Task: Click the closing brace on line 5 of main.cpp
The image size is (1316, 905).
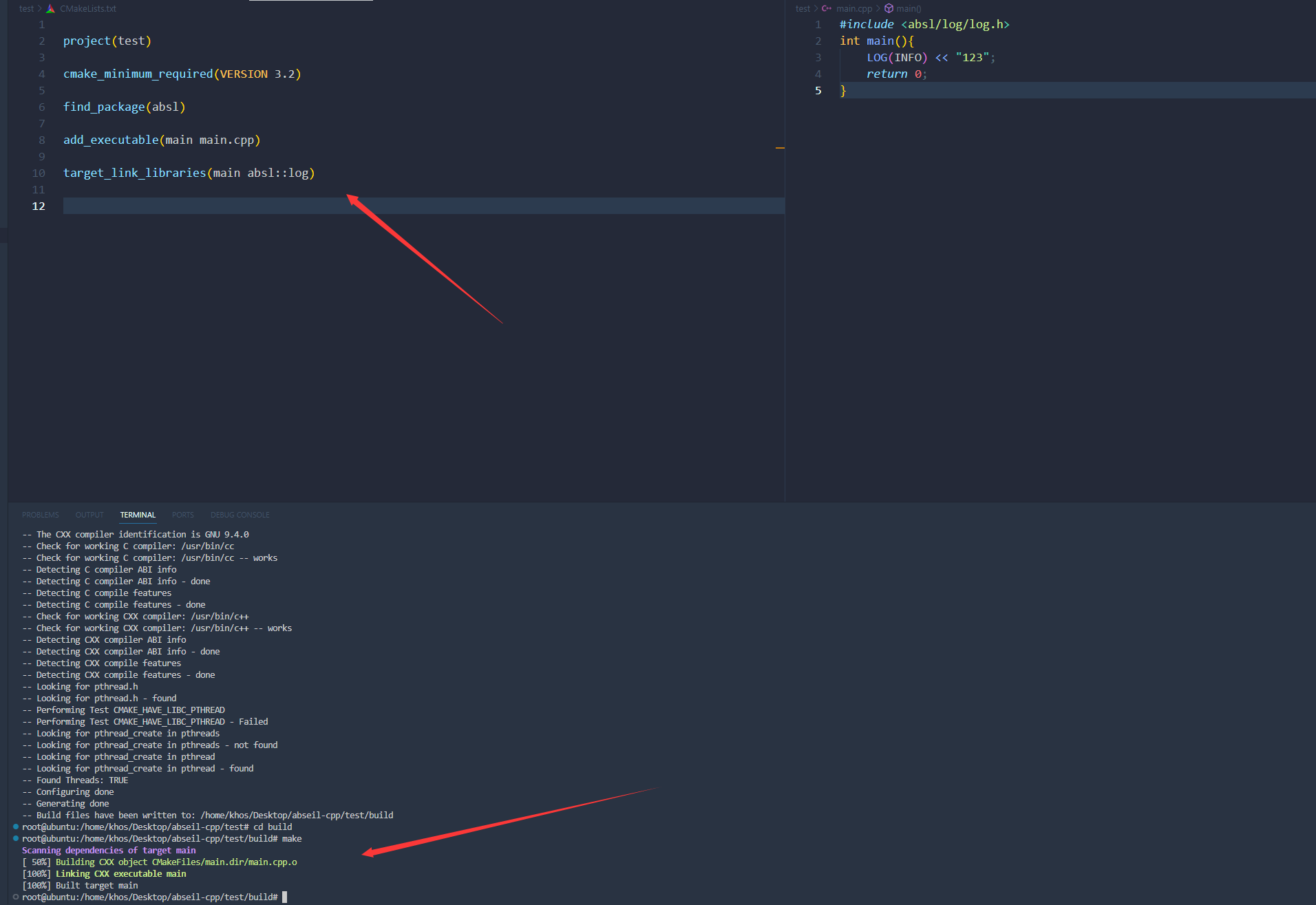Action: [x=842, y=90]
